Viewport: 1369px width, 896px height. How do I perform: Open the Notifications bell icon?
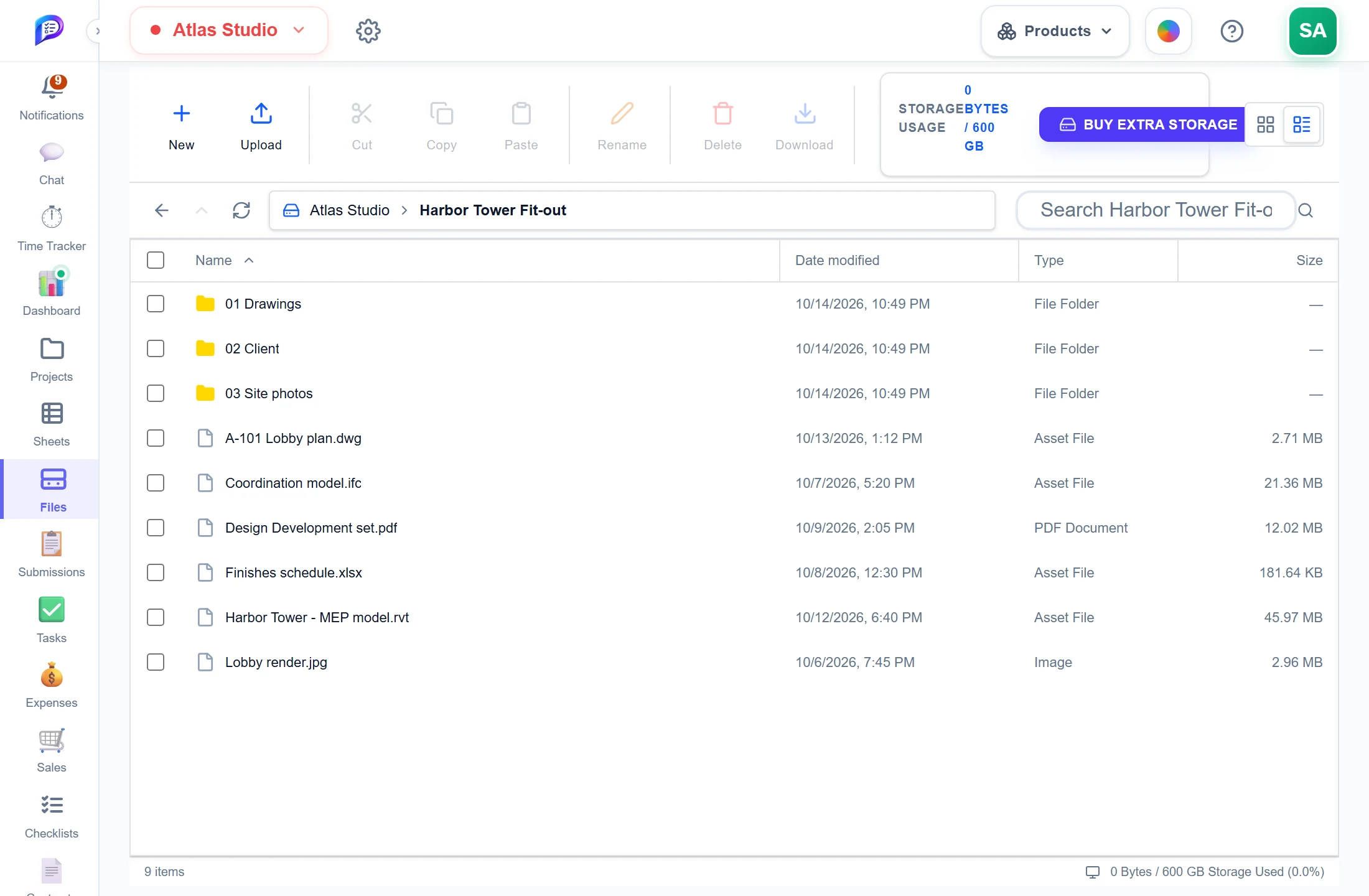(x=52, y=88)
